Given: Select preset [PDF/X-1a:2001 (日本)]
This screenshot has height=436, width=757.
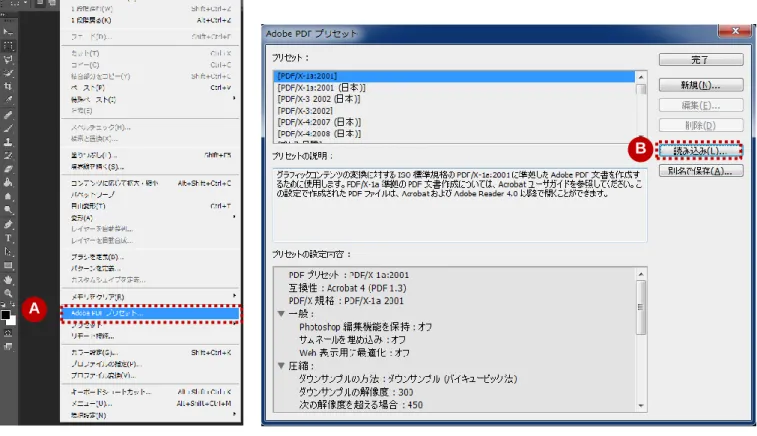Looking at the screenshot, I should 454,87.
